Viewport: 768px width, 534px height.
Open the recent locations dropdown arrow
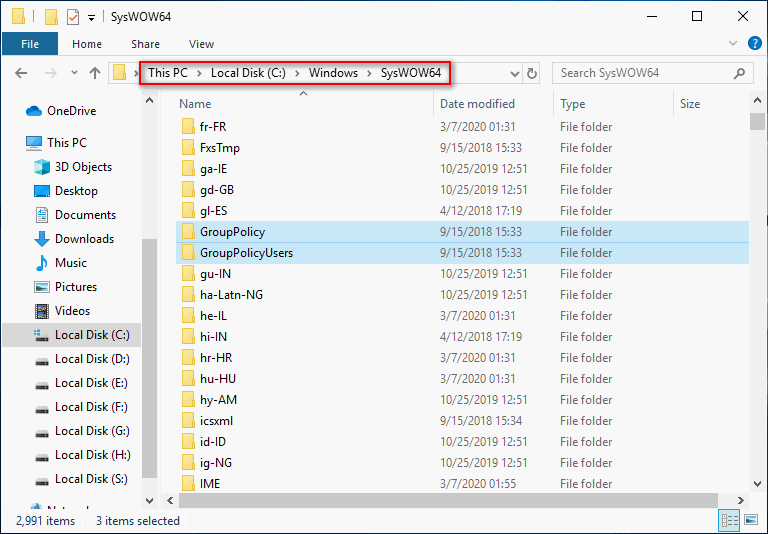74,73
